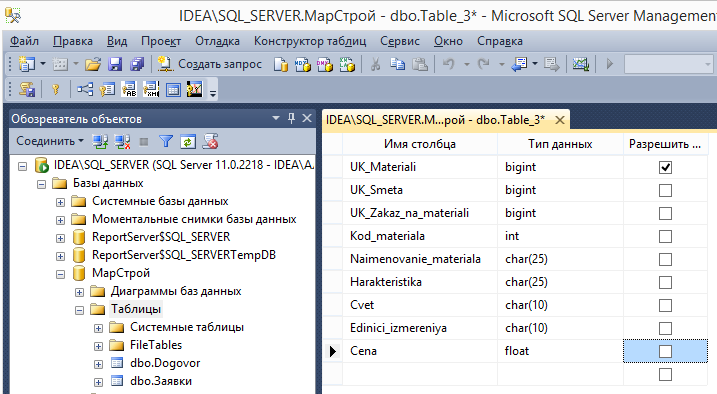Open the Файл menu

pyautogui.click(x=24, y=41)
